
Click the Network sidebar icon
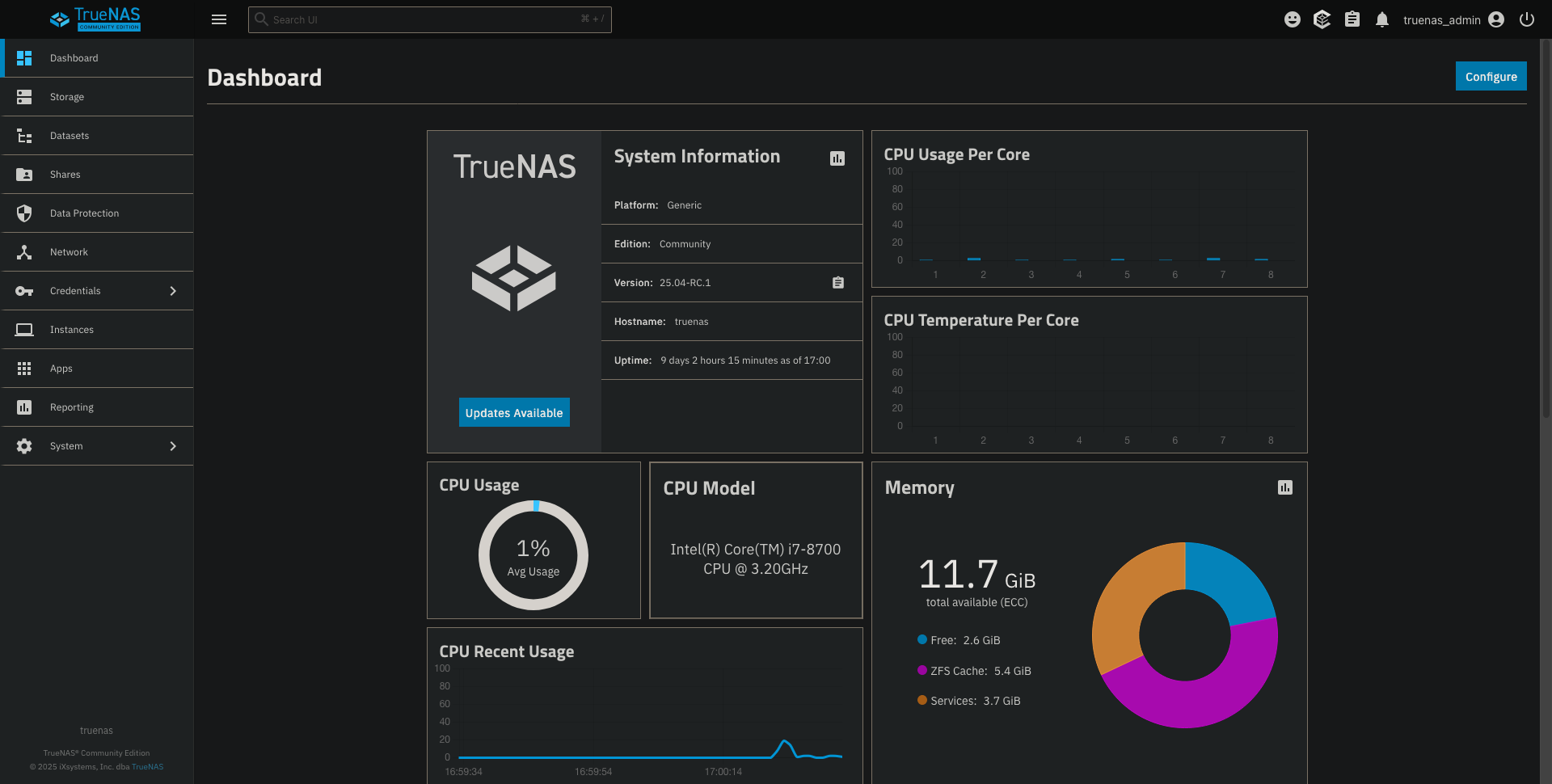click(x=24, y=252)
